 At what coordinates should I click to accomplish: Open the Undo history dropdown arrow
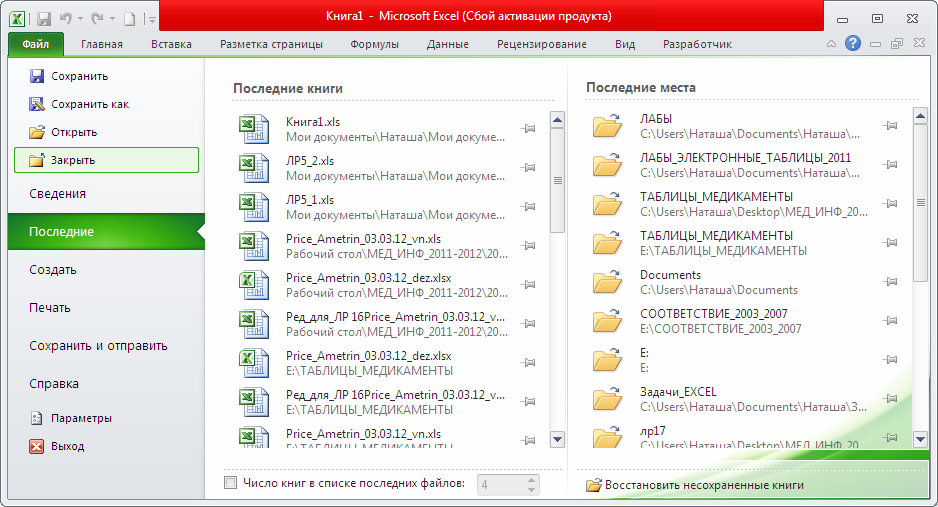click(80, 19)
